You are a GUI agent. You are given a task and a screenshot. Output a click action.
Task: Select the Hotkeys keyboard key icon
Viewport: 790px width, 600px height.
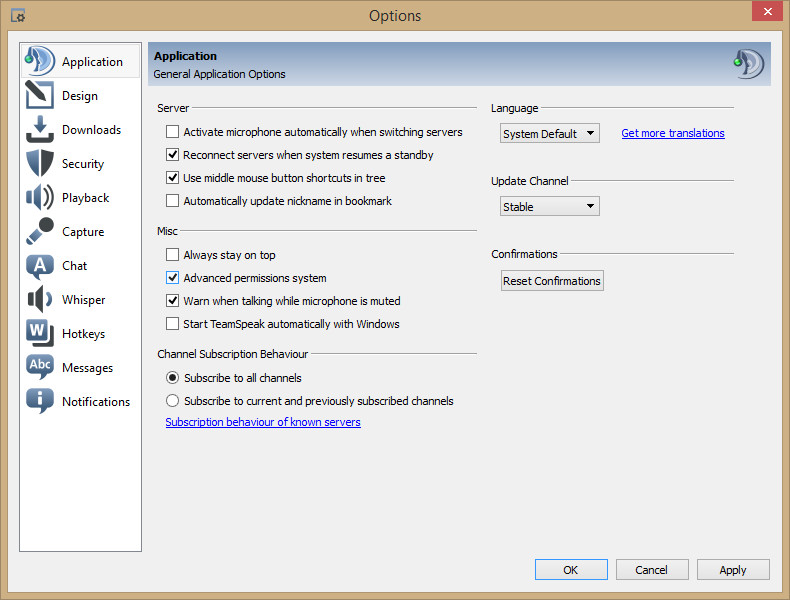point(39,333)
